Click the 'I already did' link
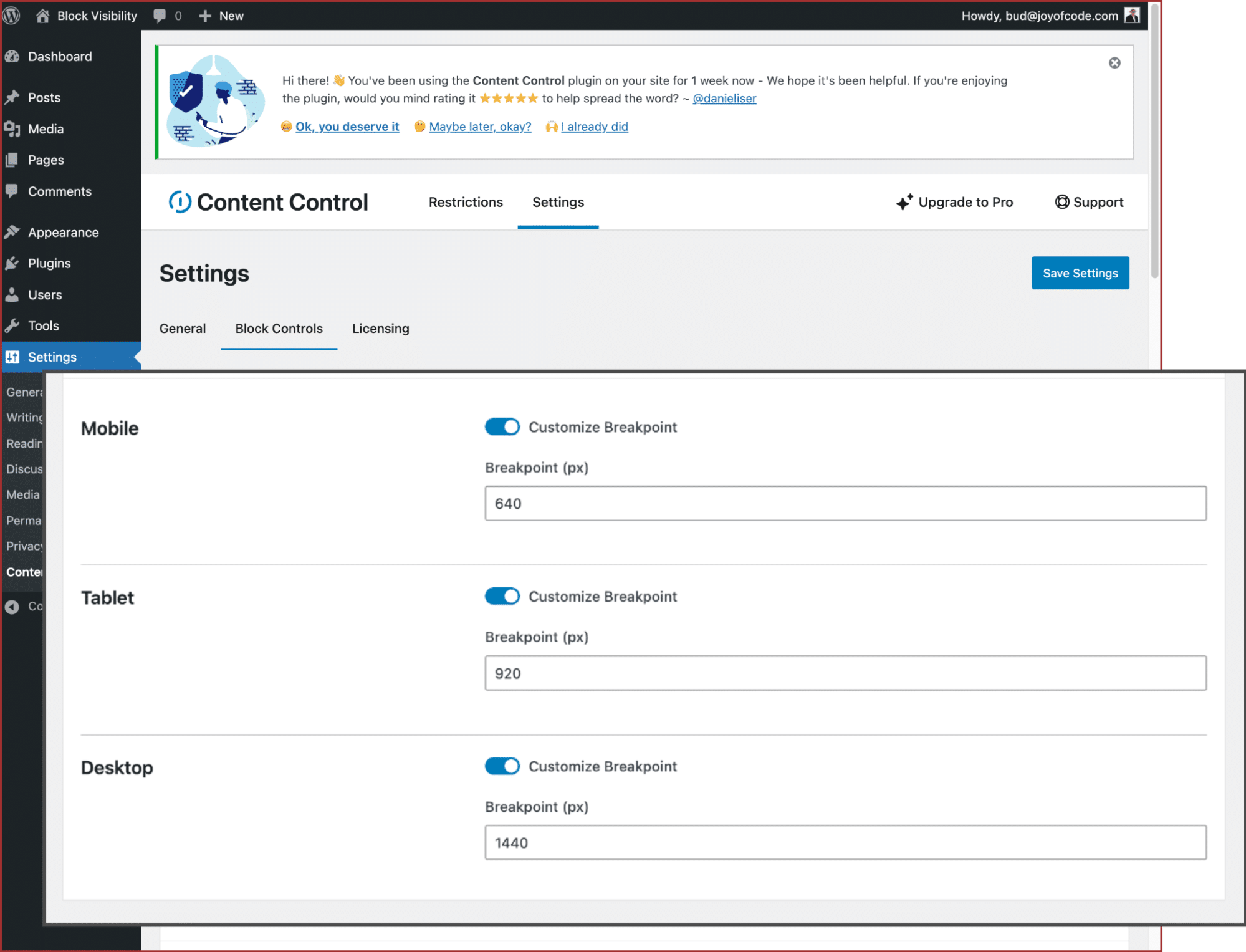The height and width of the screenshot is (952, 1246). tap(594, 127)
